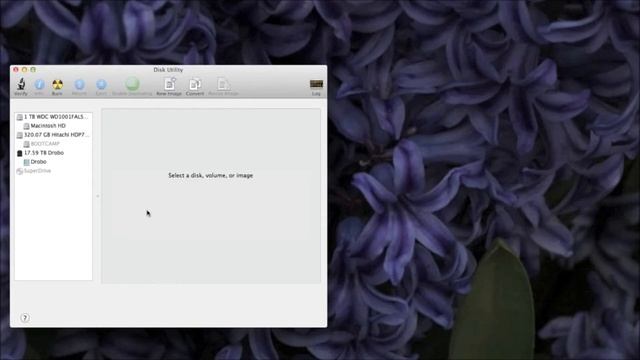Image resolution: width=640 pixels, height=360 pixels.
Task: Minimize the Disk Utility window
Action: pos(24,70)
